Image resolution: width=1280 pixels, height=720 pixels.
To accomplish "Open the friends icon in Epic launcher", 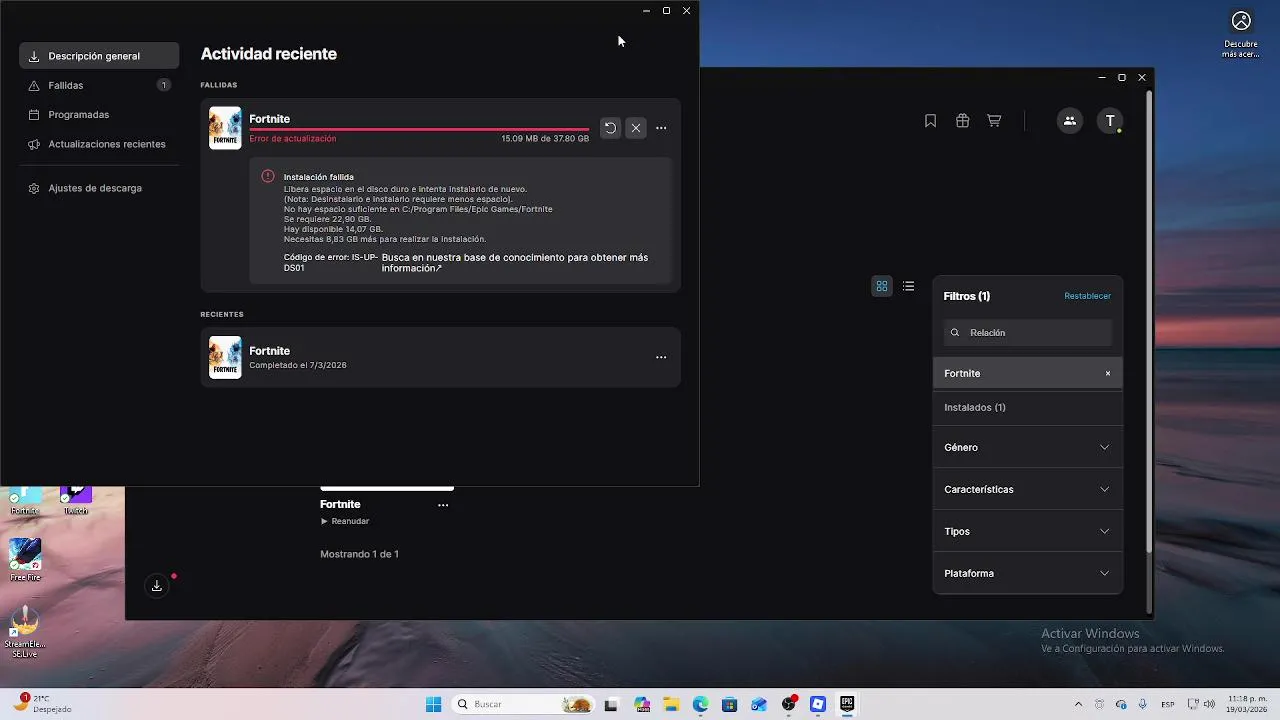I will point(1069,121).
